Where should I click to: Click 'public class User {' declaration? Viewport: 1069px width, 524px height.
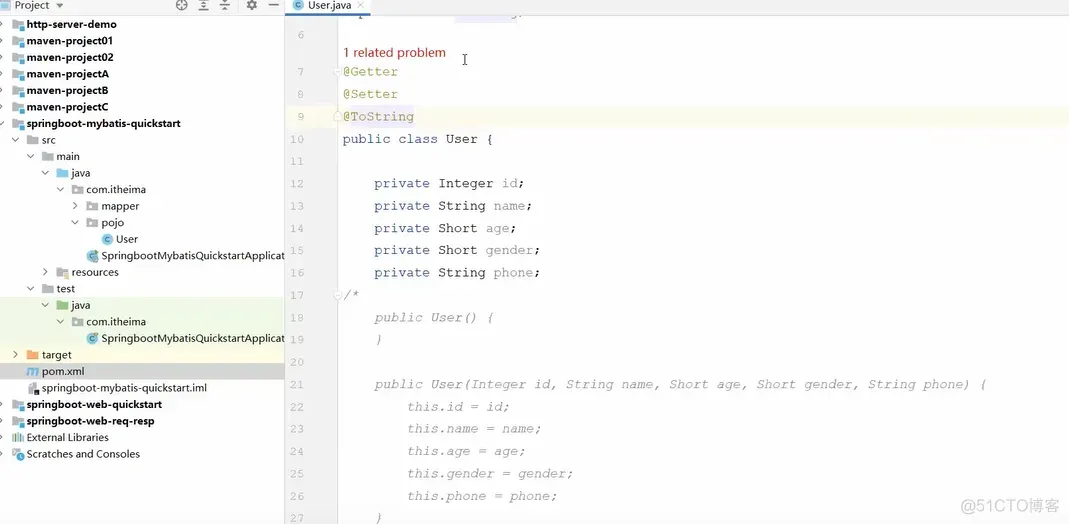[x=417, y=139]
